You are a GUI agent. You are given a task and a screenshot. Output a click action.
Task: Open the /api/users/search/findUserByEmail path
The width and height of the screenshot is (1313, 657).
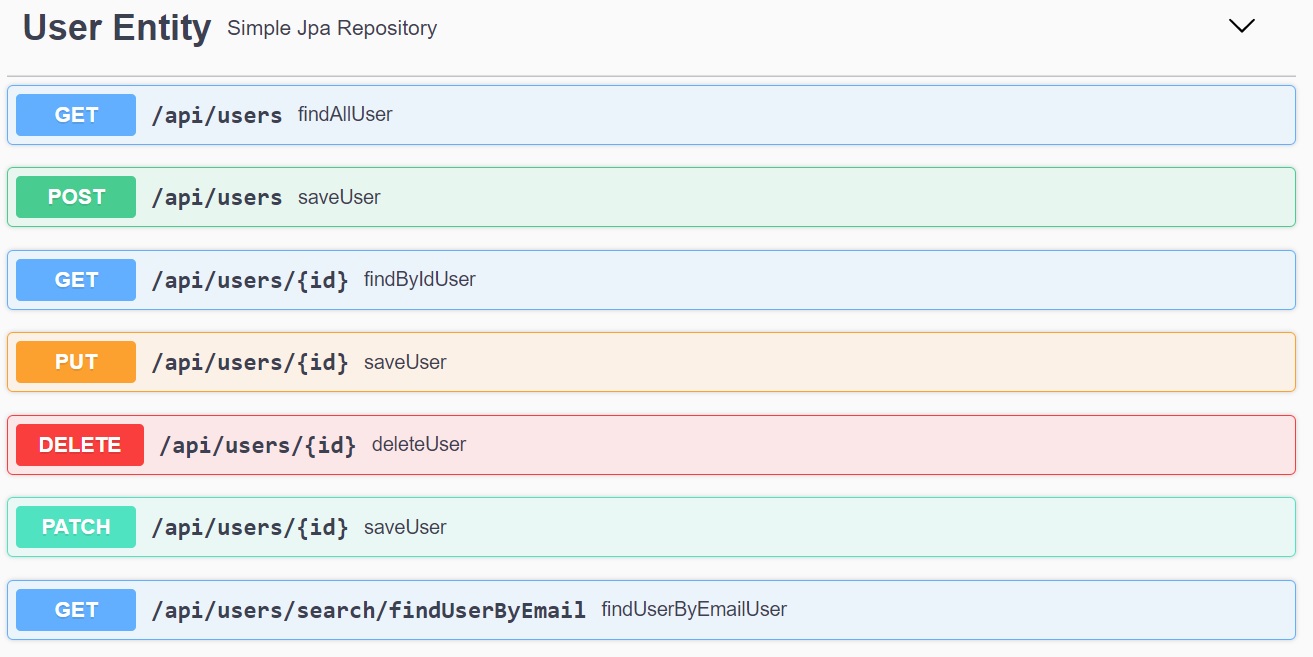coord(369,610)
